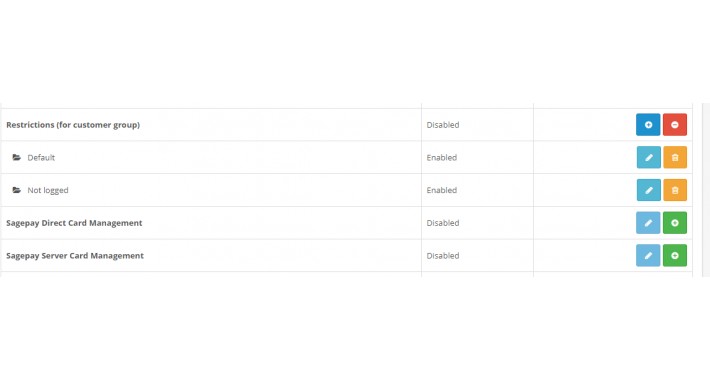This screenshot has height=380, width=710.
Task: Install Sagepay Server Card Management with green plus
Action: click(x=675, y=255)
